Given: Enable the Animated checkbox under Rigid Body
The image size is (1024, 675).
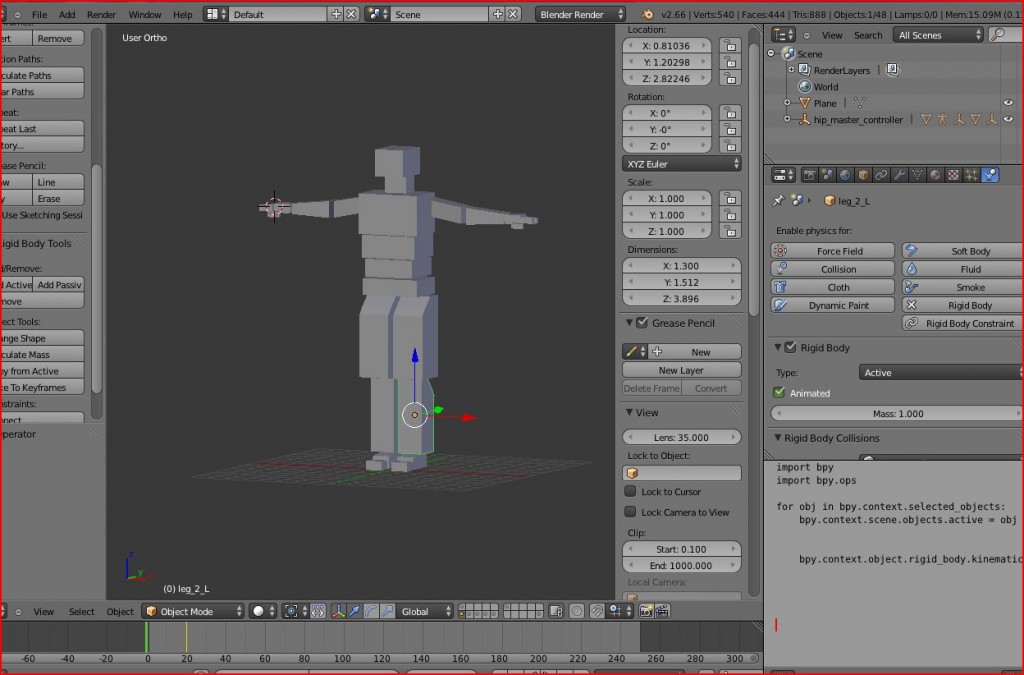Looking at the screenshot, I should (x=779, y=393).
